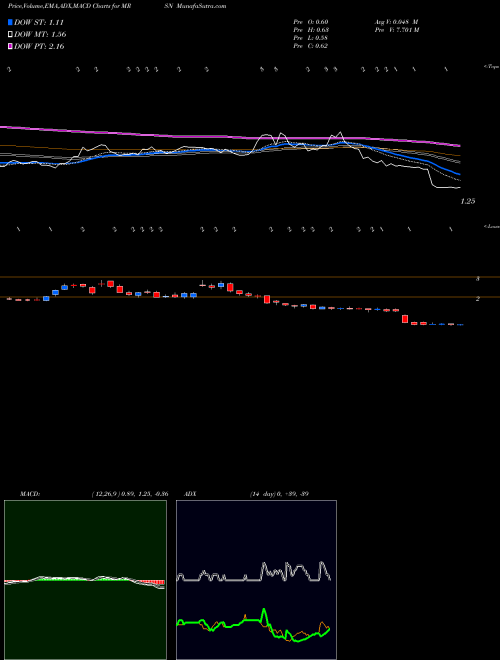Click inside the dark blue ADX chart panel
This screenshot has width=500, height=660.
256,580
